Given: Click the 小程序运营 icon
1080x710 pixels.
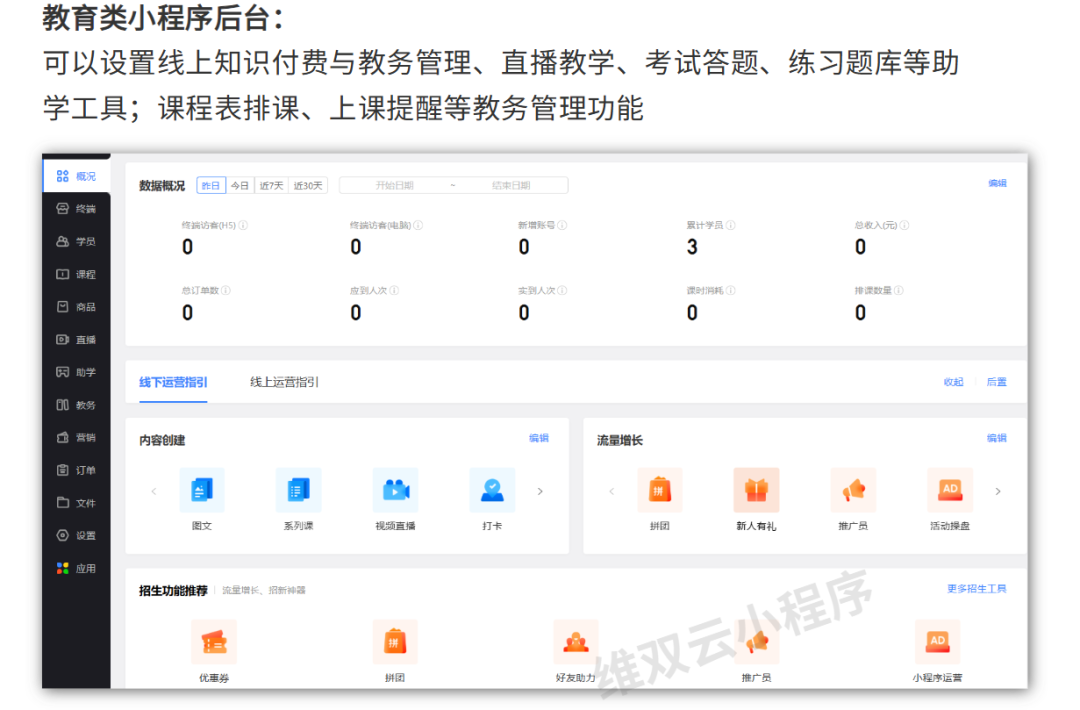Looking at the screenshot, I should (x=937, y=642).
